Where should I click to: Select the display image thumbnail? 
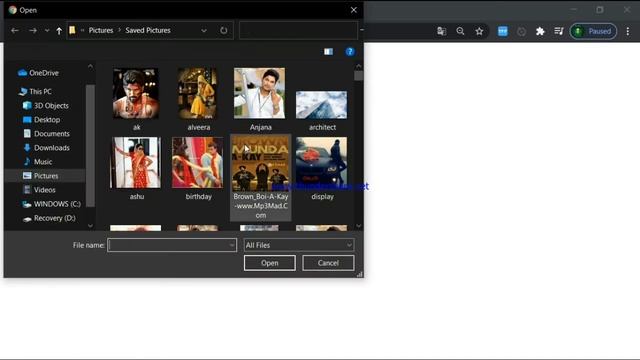[322, 163]
